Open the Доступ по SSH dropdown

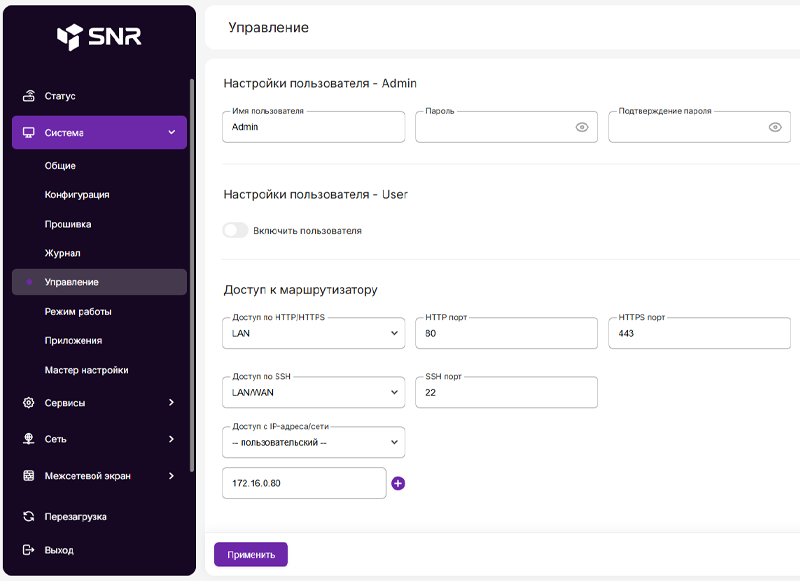[314, 392]
